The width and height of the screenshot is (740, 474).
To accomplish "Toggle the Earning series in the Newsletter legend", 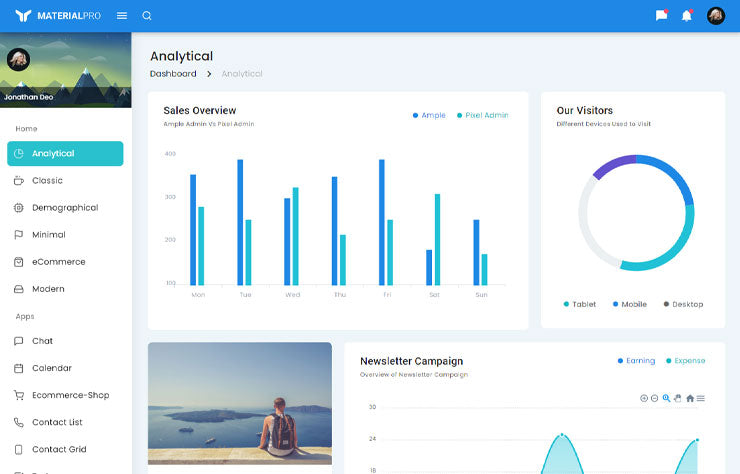I will click(635, 361).
